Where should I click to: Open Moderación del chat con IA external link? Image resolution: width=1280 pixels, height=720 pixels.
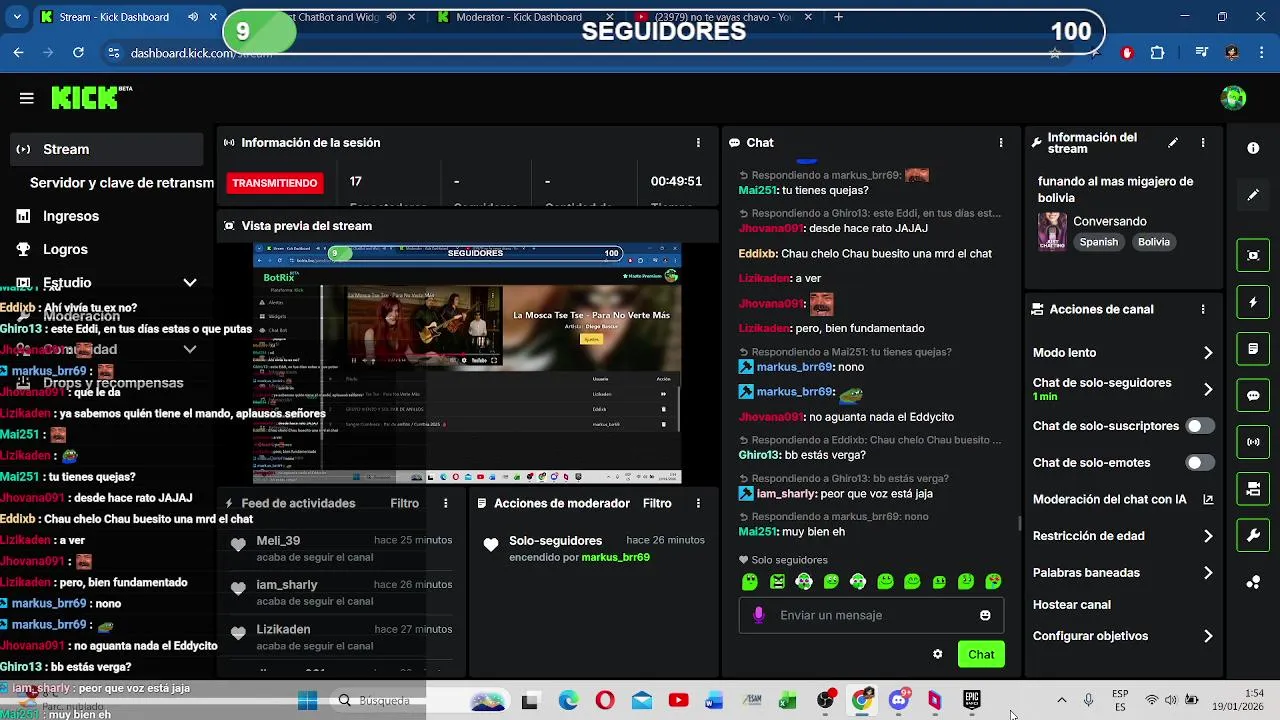click(1208, 499)
